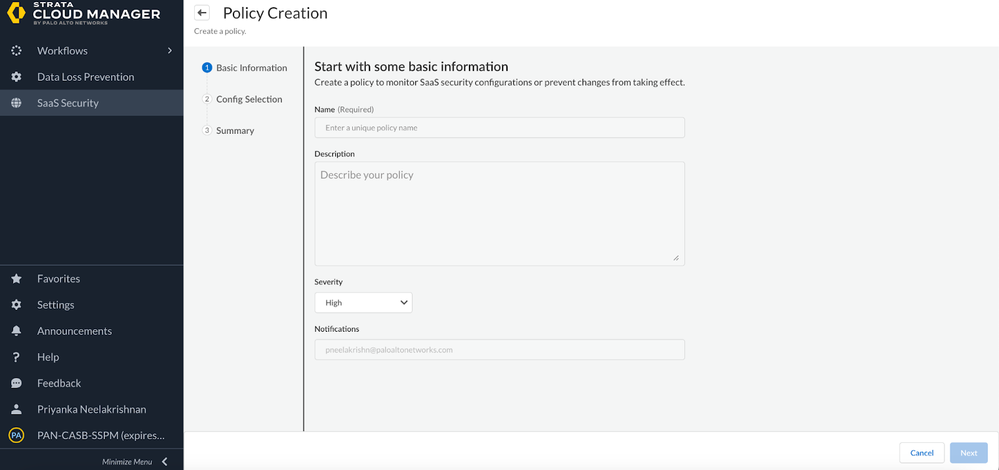This screenshot has width=999, height=470.
Task: Click the Feedback chat bubble icon
Action: [16, 383]
